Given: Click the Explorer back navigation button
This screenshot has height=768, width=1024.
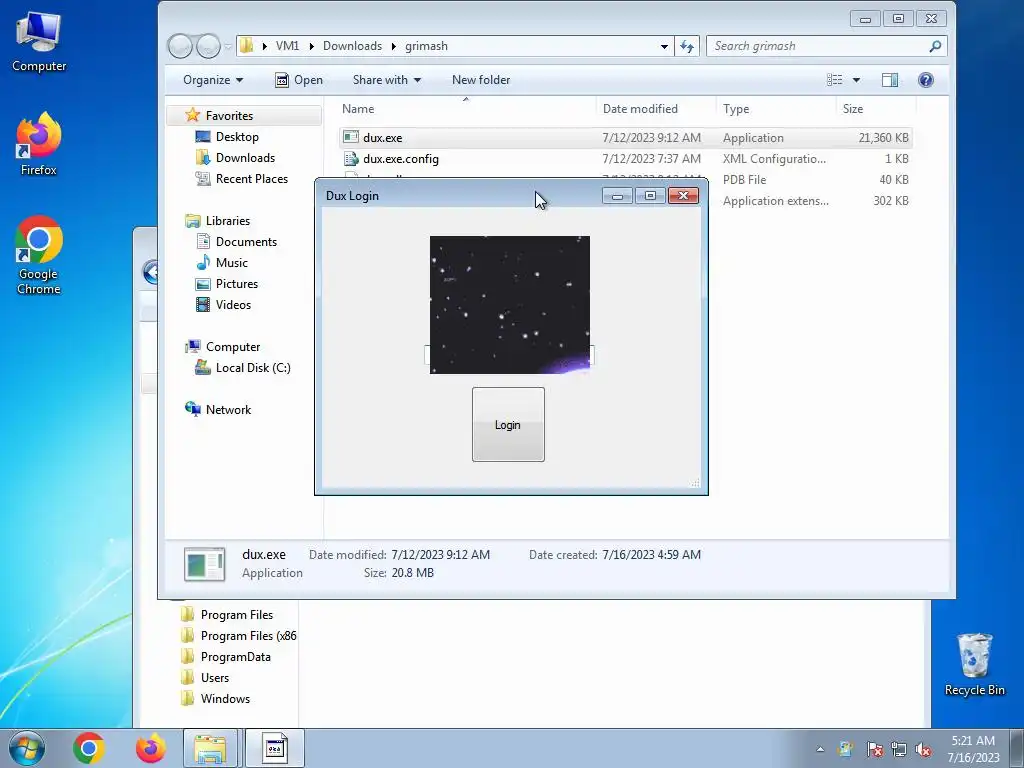Looking at the screenshot, I should tap(180, 46).
